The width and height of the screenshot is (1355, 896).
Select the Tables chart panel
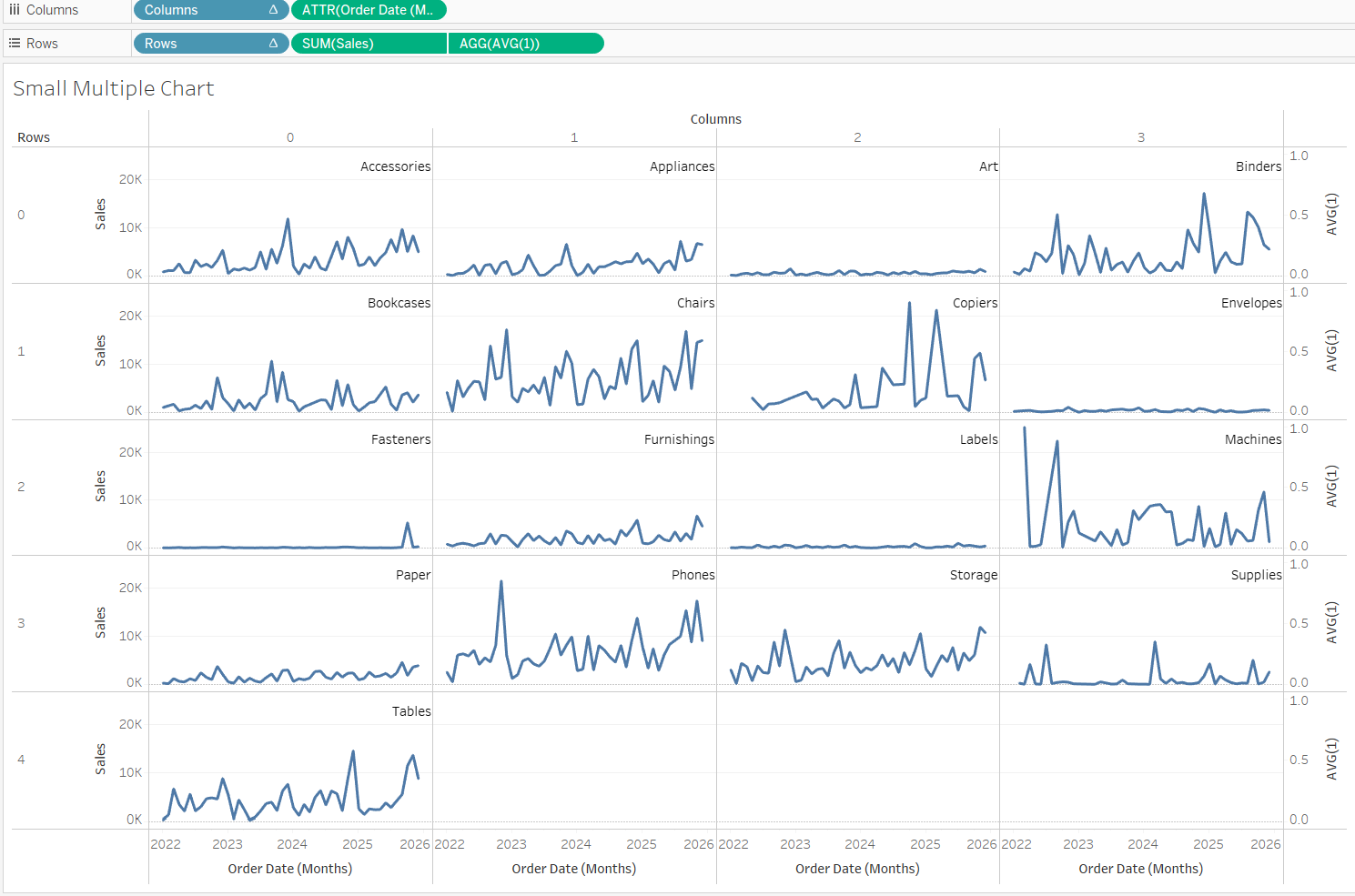[290, 760]
